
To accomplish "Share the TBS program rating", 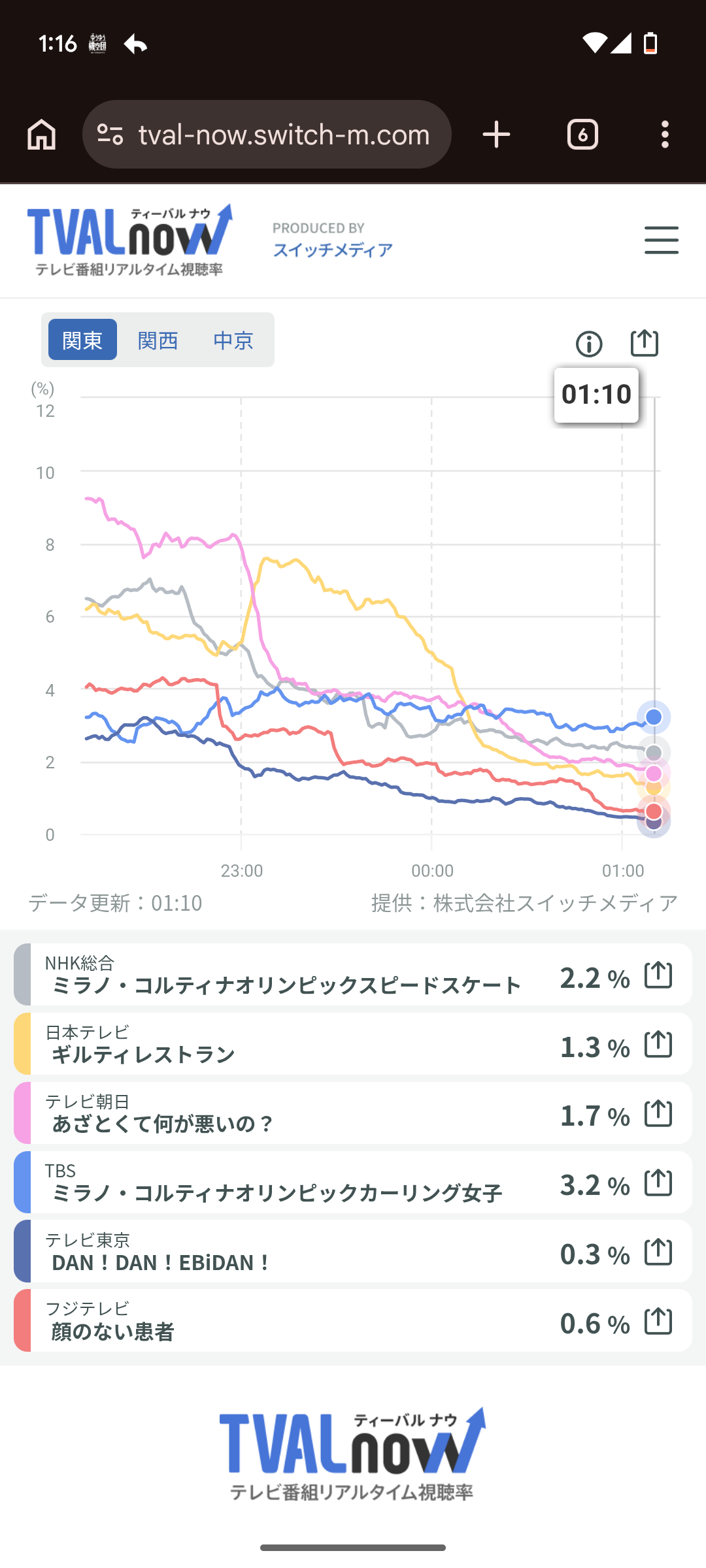I will tap(658, 1183).
